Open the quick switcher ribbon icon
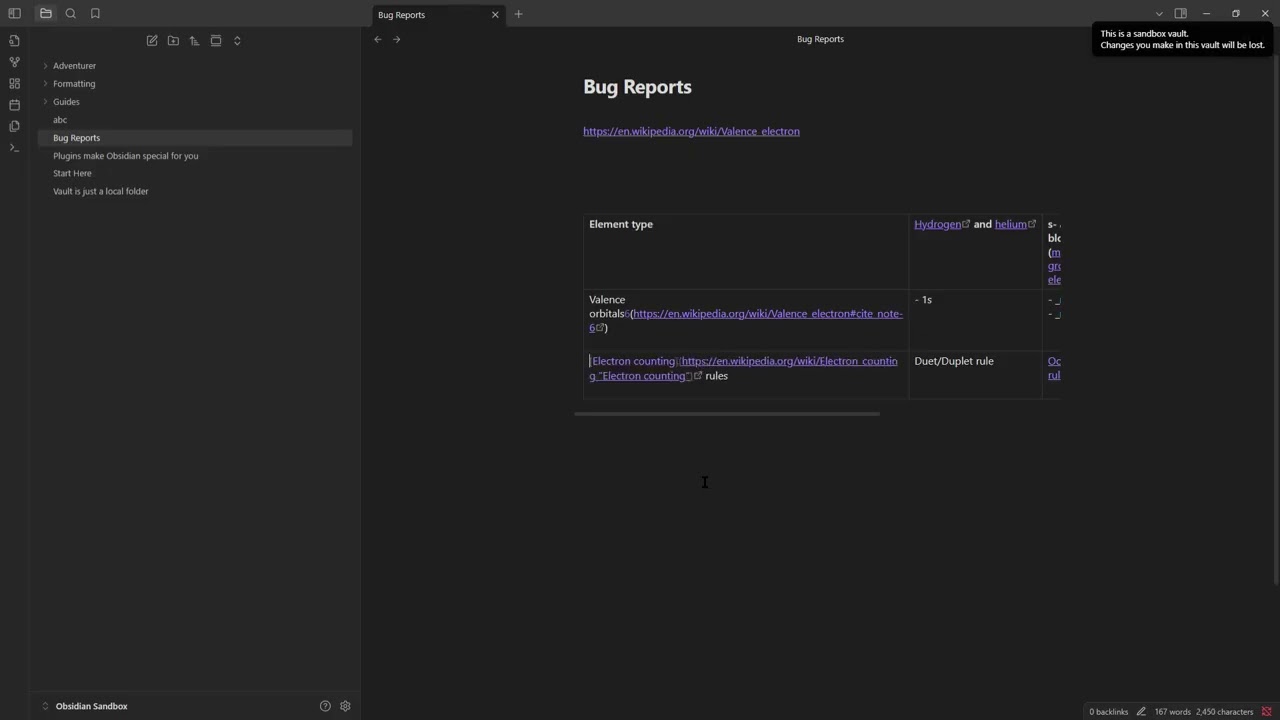Image resolution: width=1280 pixels, height=720 pixels. [14, 40]
